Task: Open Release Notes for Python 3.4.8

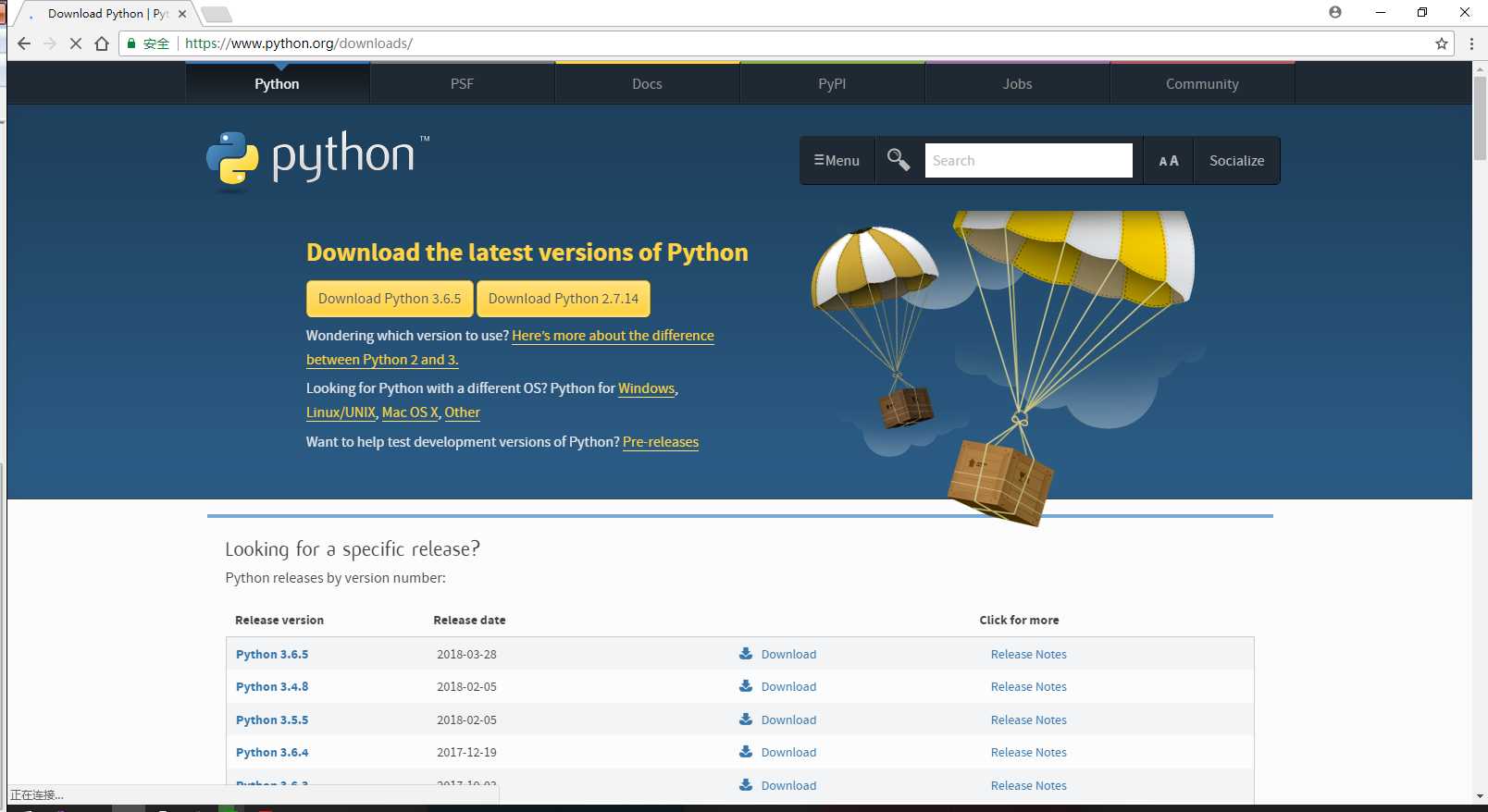Action: click(1028, 686)
